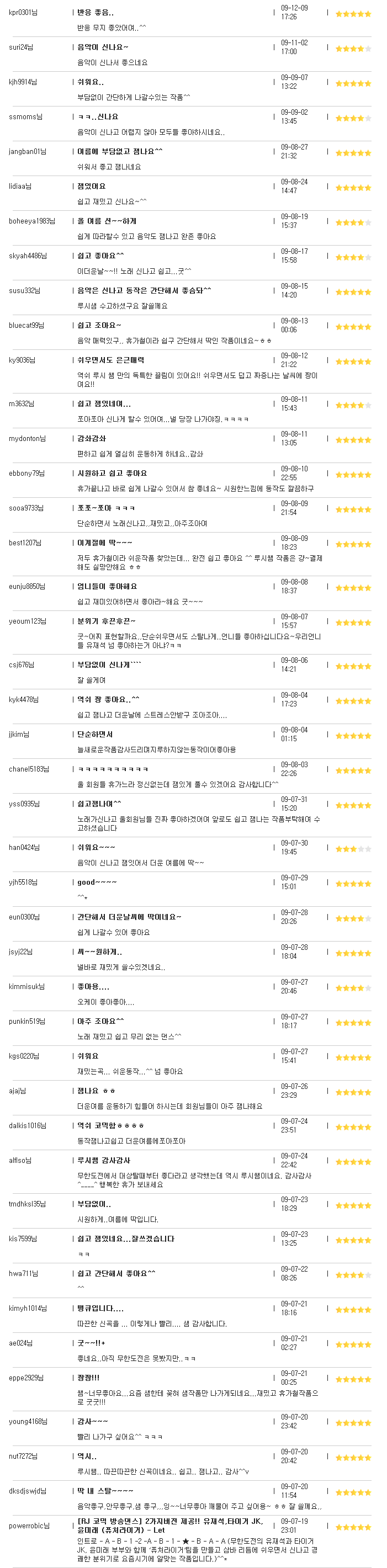Click the star rating on boheeya1983's review

coord(353,222)
